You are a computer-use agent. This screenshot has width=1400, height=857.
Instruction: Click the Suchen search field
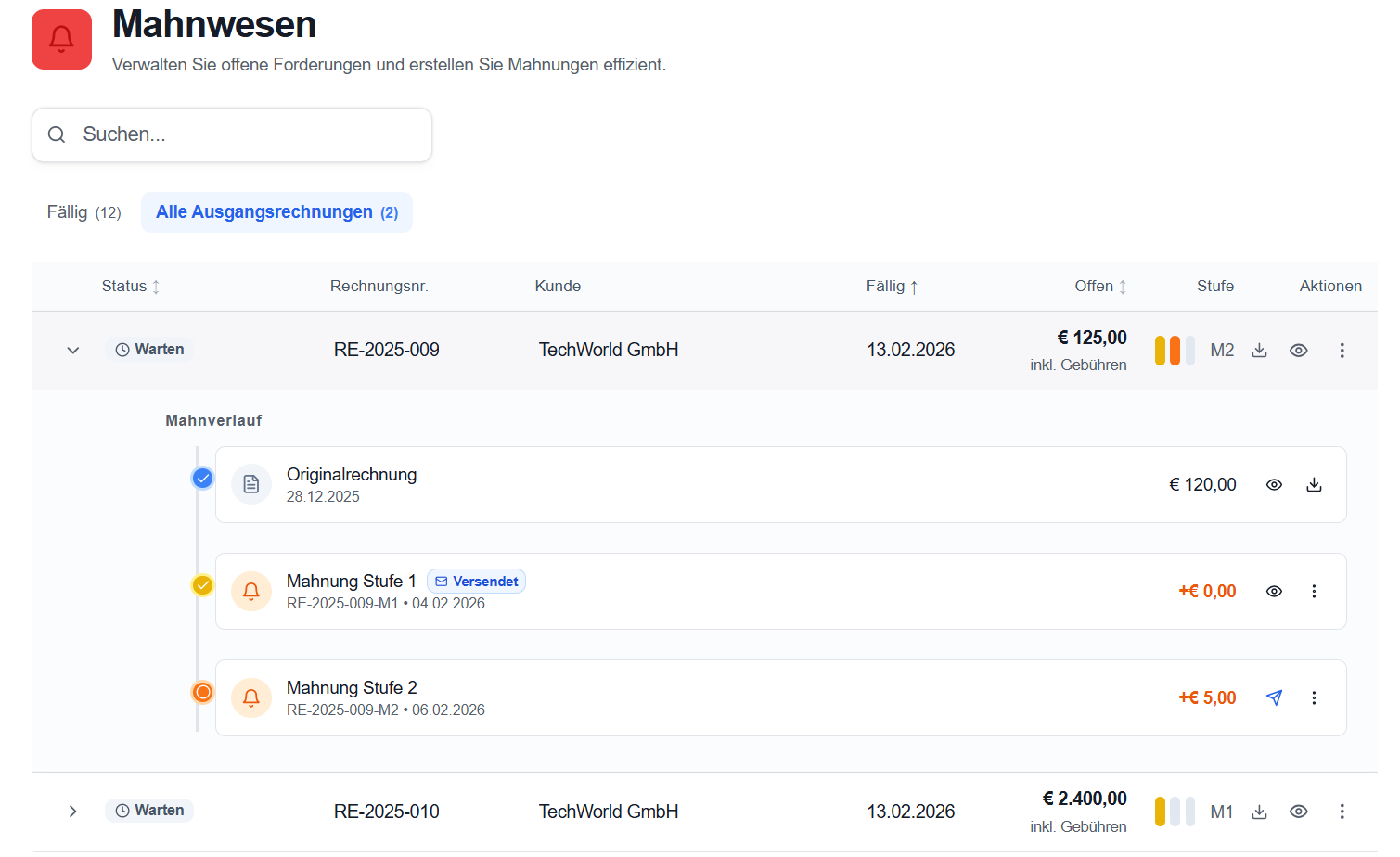pos(232,135)
